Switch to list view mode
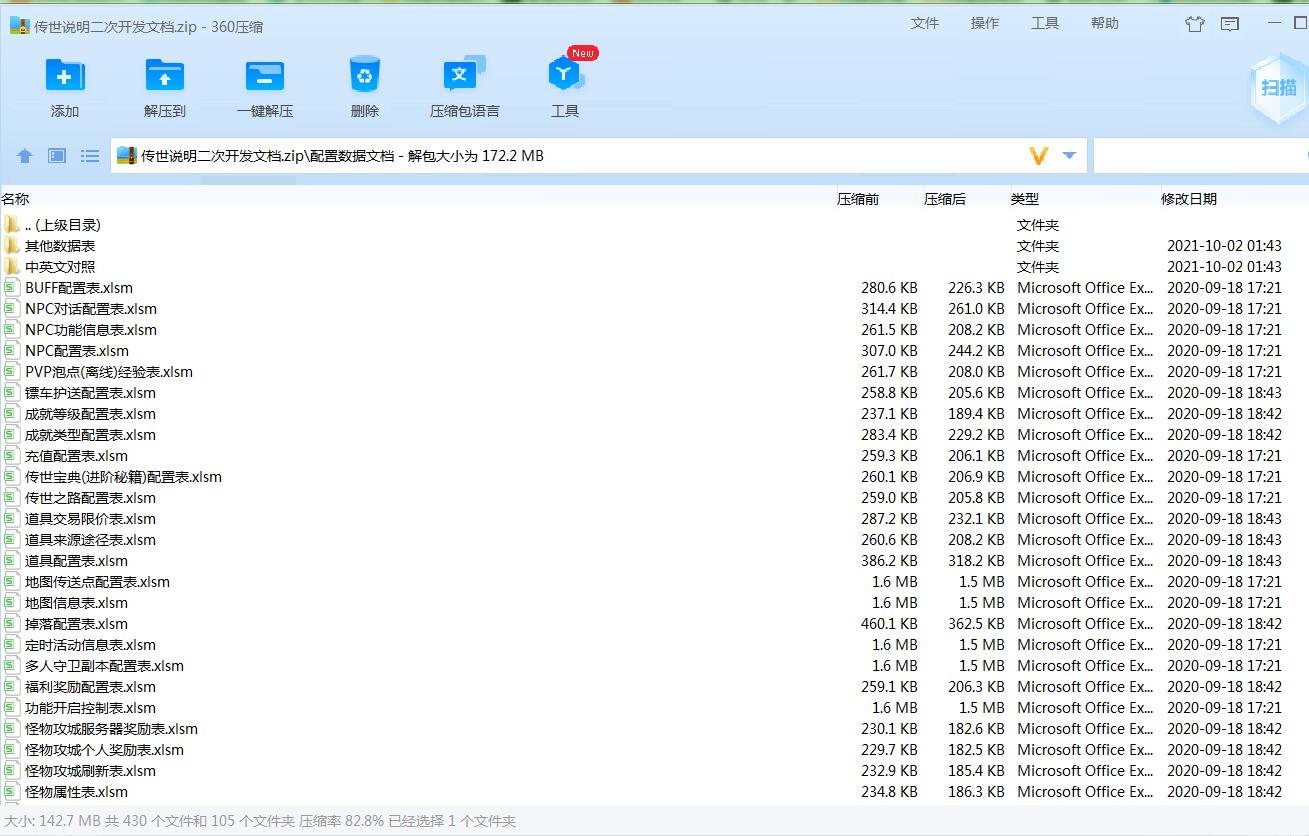This screenshot has height=836, width=1309. pos(90,156)
